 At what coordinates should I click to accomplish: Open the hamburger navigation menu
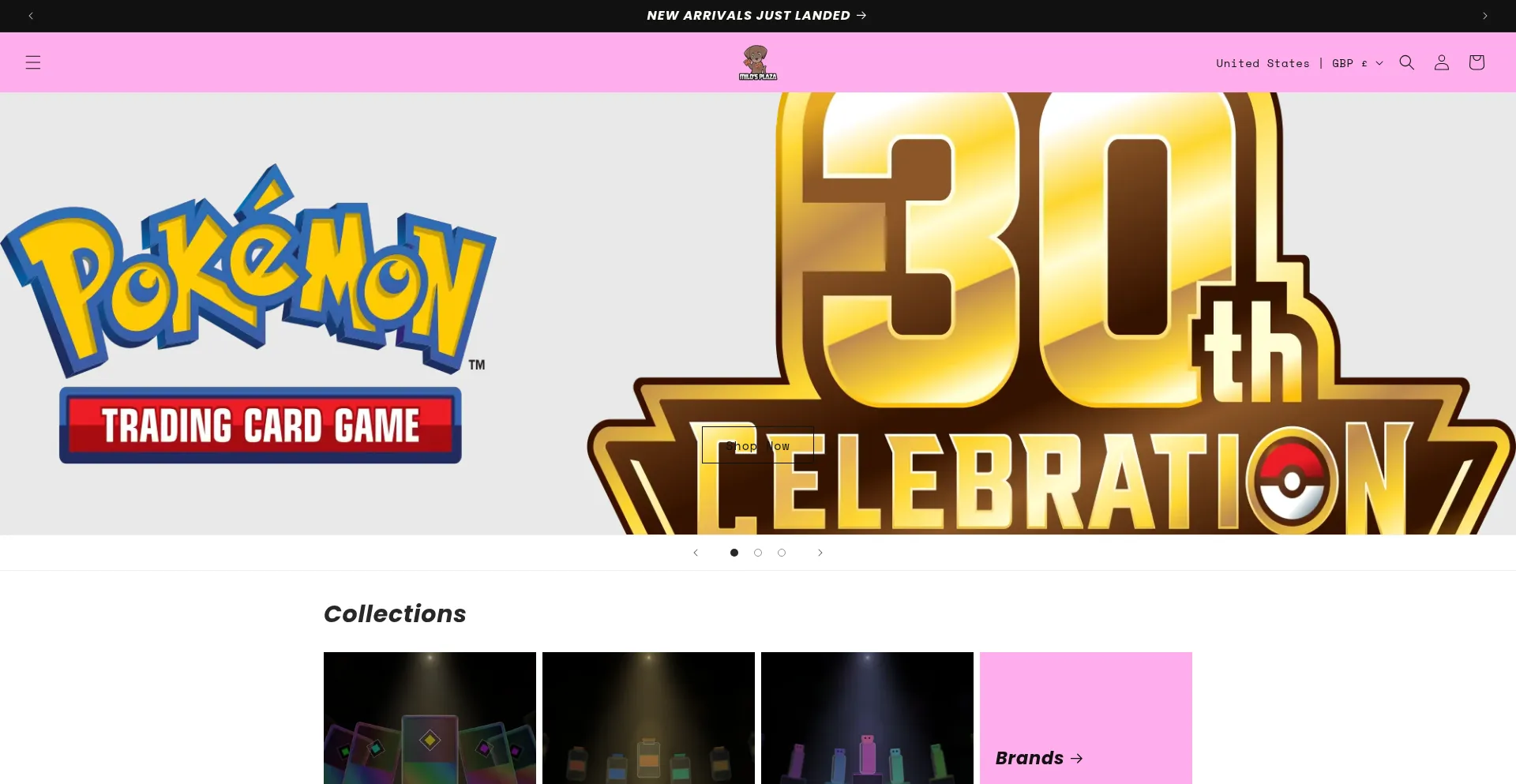click(33, 62)
